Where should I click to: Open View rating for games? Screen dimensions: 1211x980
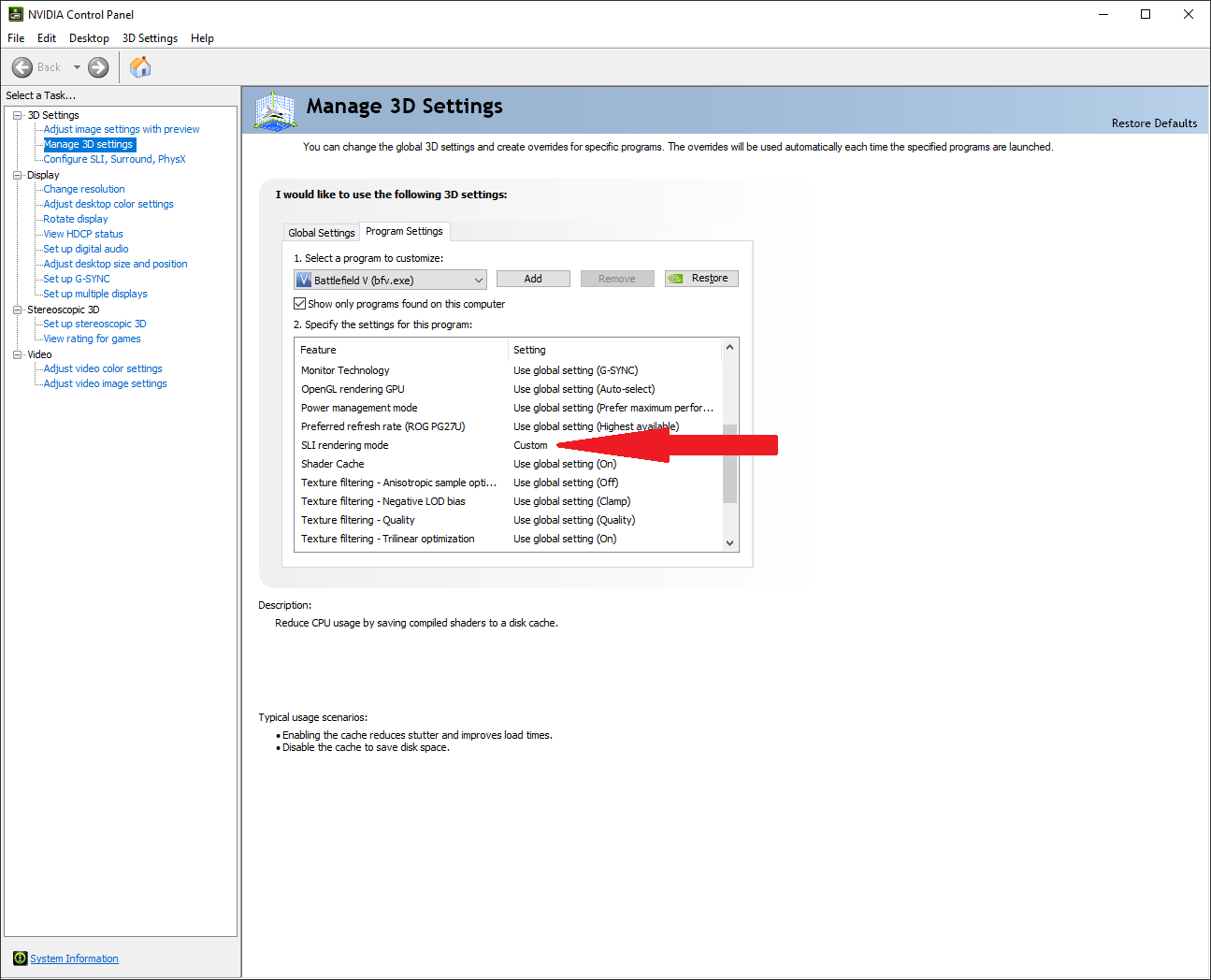(x=92, y=339)
